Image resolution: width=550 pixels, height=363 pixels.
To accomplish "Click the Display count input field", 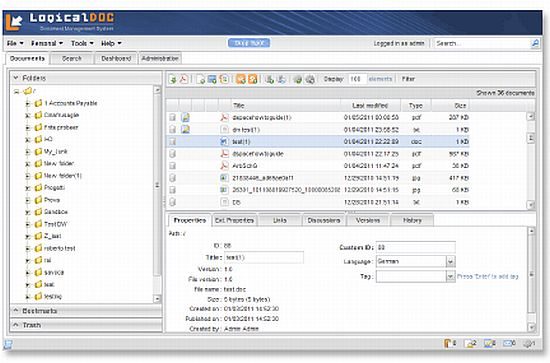I will point(357,79).
